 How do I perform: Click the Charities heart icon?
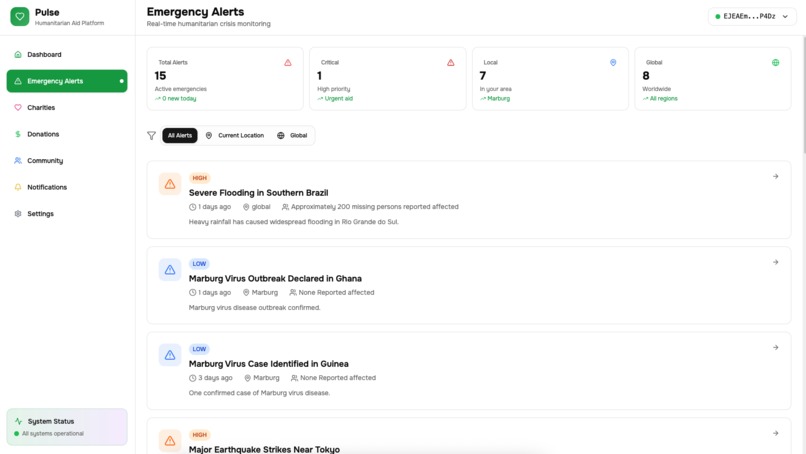pos(18,107)
